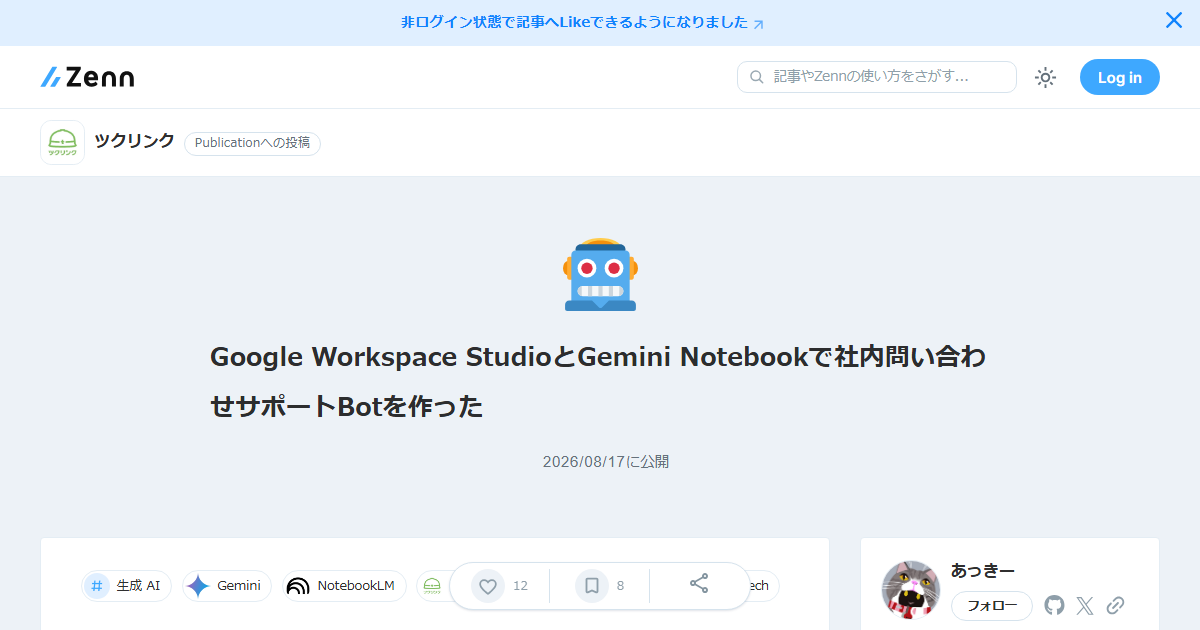Image resolution: width=1200 pixels, height=630 pixels.
Task: Click the Log in button
Action: click(1120, 77)
